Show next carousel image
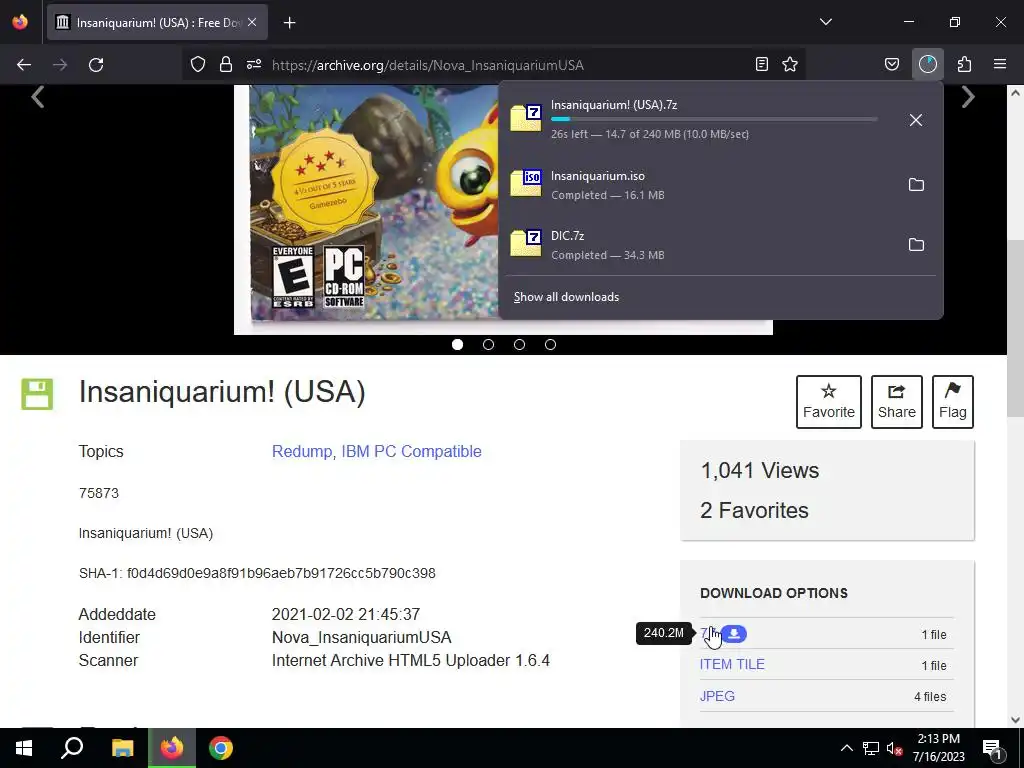 (x=968, y=97)
